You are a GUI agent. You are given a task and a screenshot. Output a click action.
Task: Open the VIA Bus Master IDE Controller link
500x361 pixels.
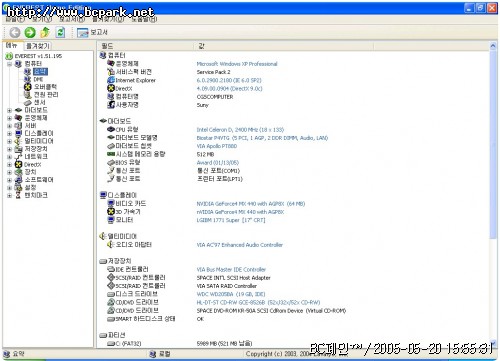(x=231, y=270)
